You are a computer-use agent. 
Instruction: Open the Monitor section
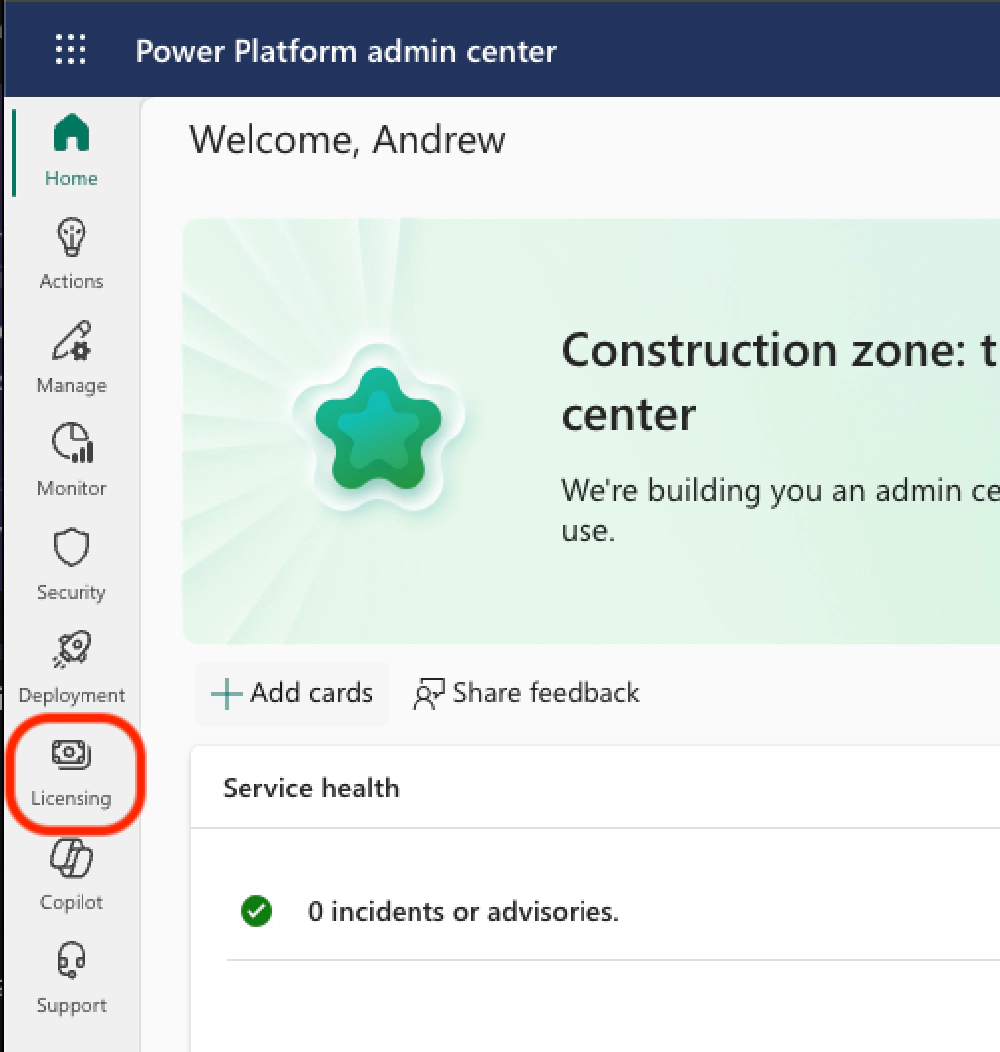(71, 460)
